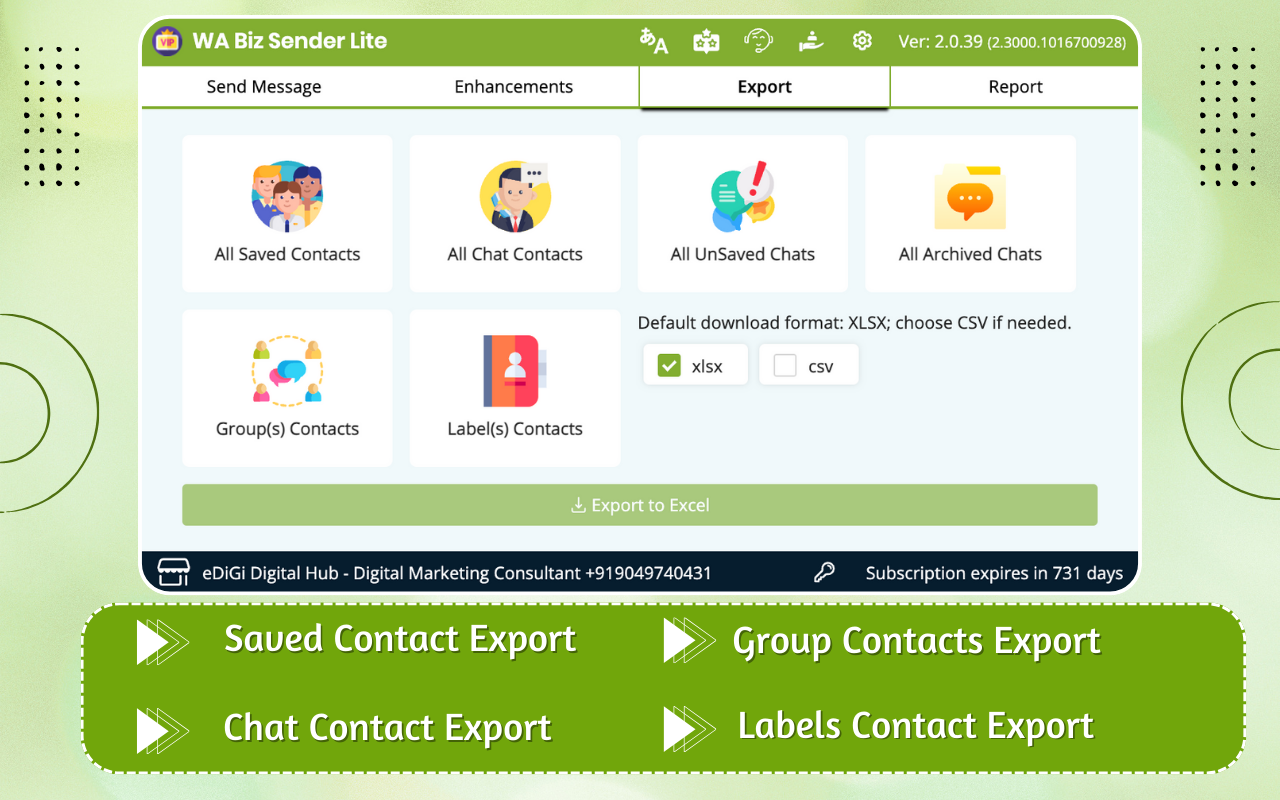Click the download arrow on Export button
Image resolution: width=1280 pixels, height=800 pixels.
pos(578,505)
